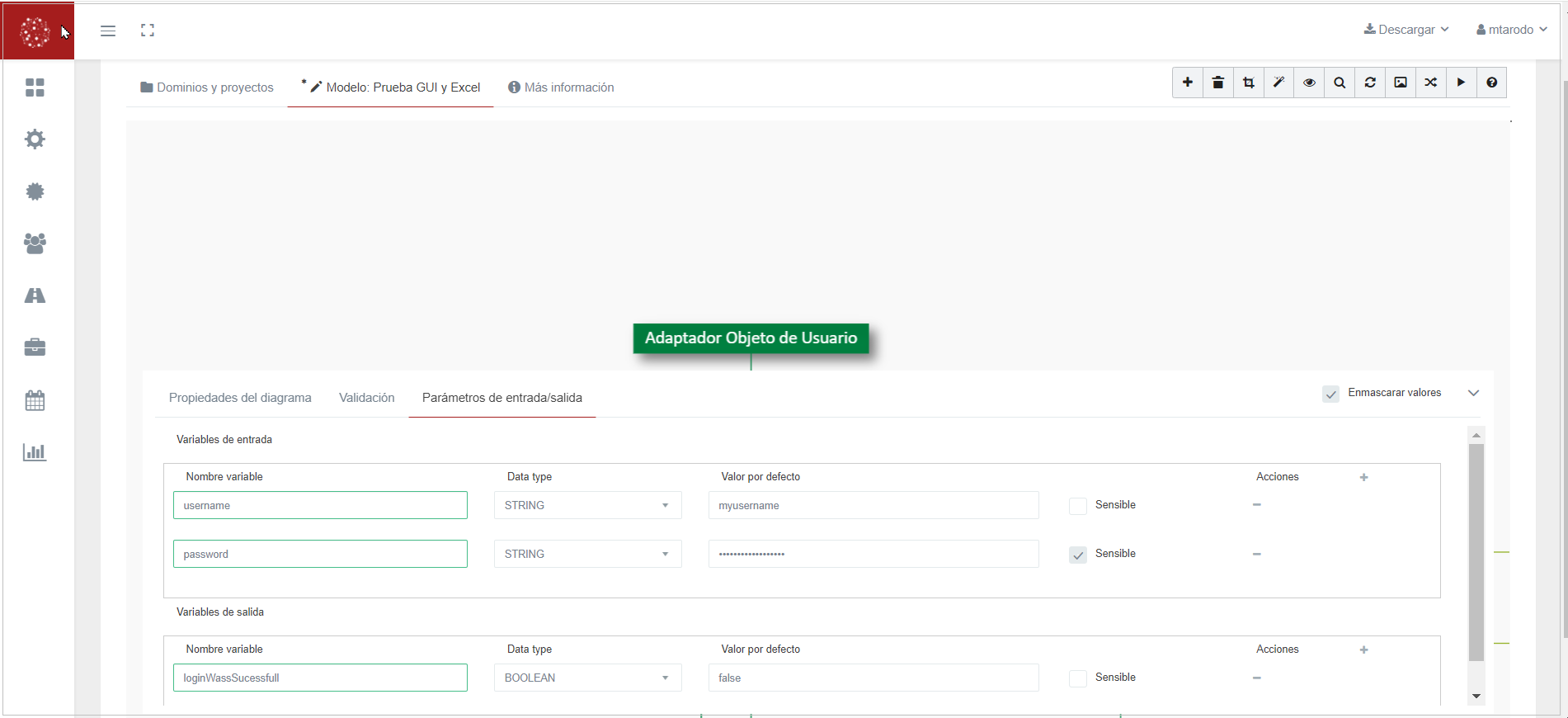Expand the Descargar dropdown menu

[1406, 30]
